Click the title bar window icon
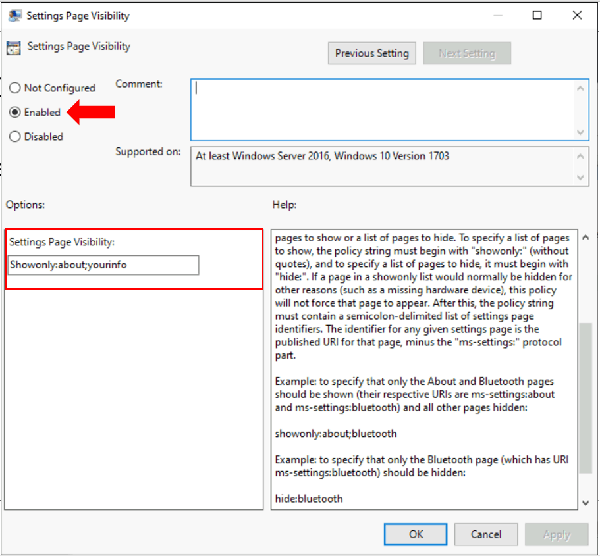Image resolution: width=600 pixels, height=556 pixels. coord(14,16)
